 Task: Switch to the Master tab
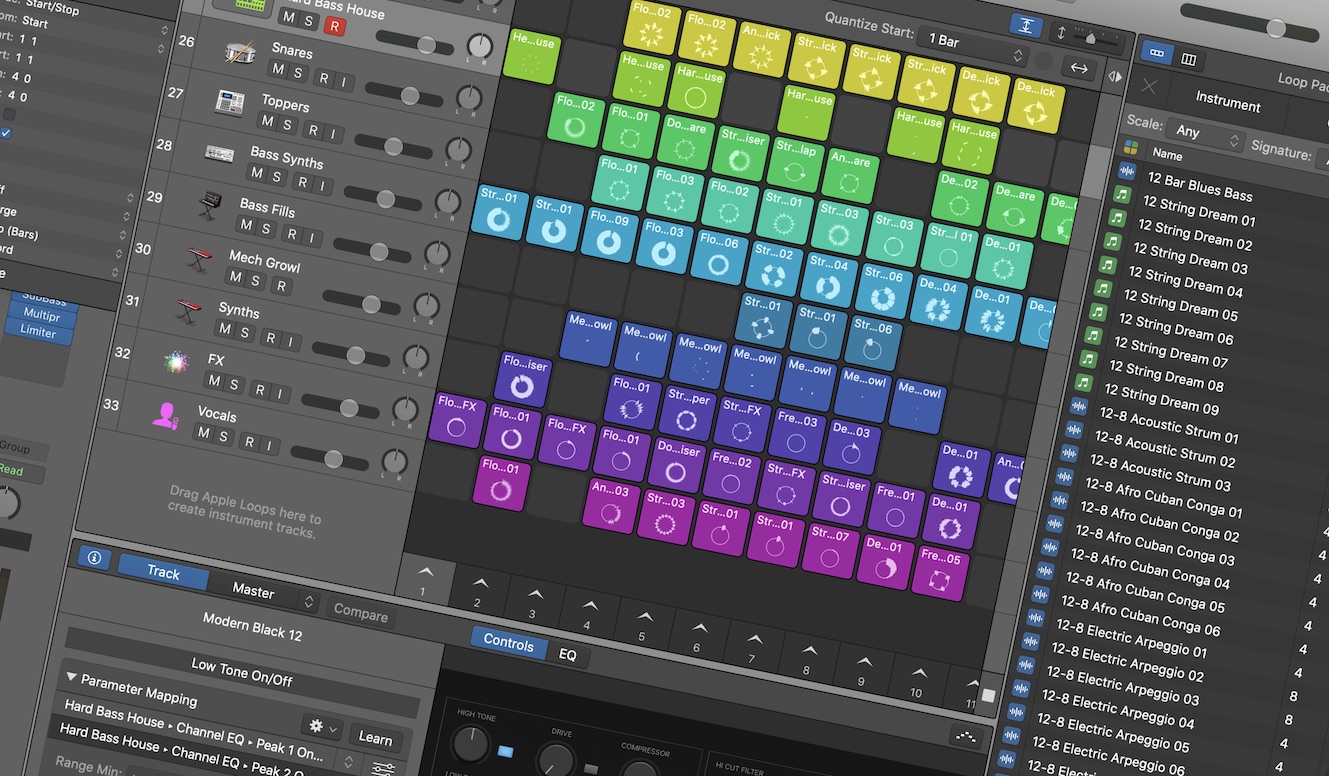(253, 591)
